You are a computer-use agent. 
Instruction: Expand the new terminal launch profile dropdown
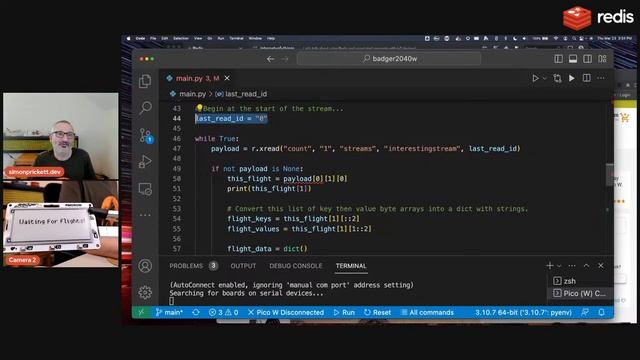click(x=559, y=266)
